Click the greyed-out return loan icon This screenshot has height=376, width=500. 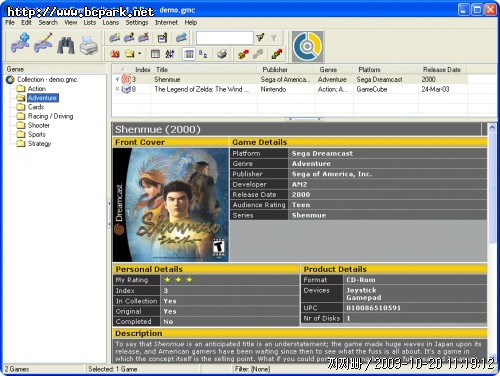pos(258,54)
